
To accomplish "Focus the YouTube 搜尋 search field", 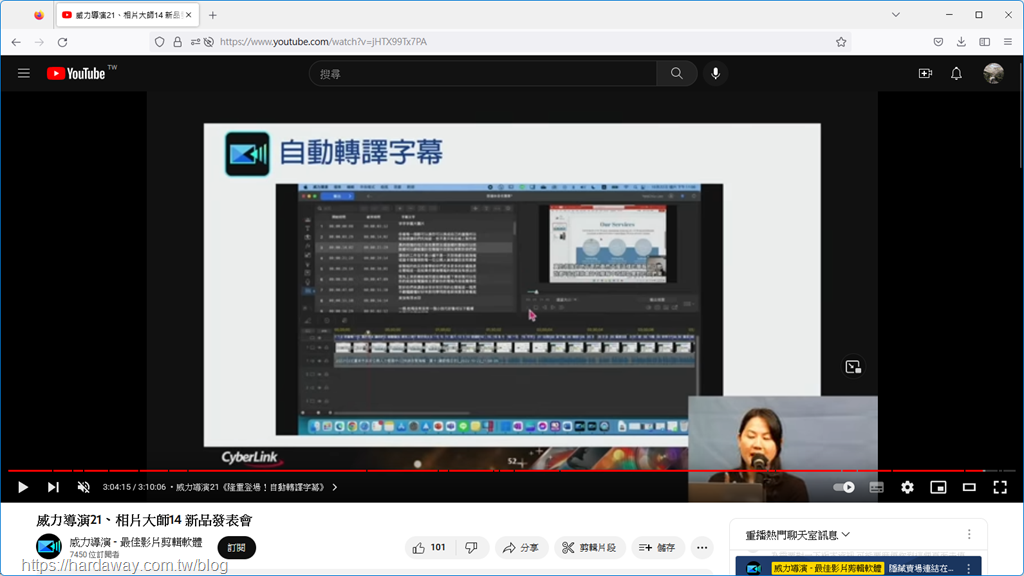I will tap(483, 74).
